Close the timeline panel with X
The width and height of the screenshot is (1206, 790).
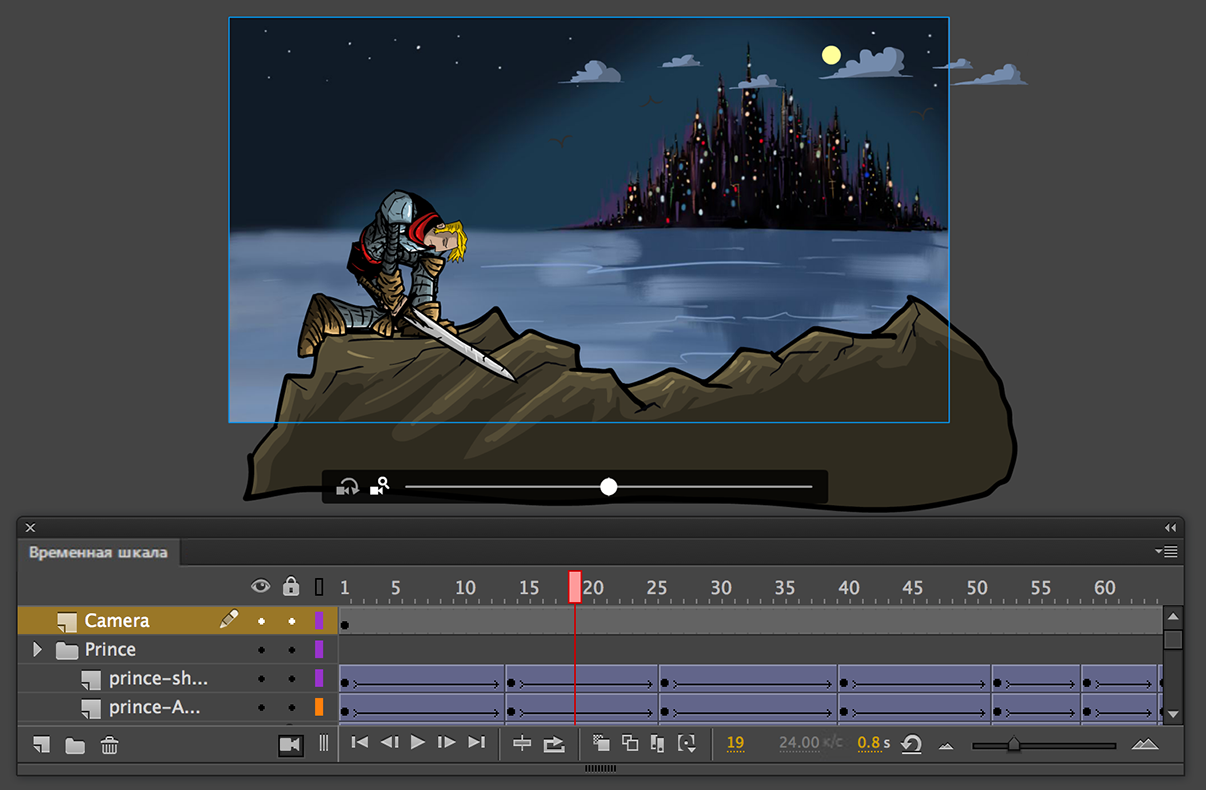(30, 527)
